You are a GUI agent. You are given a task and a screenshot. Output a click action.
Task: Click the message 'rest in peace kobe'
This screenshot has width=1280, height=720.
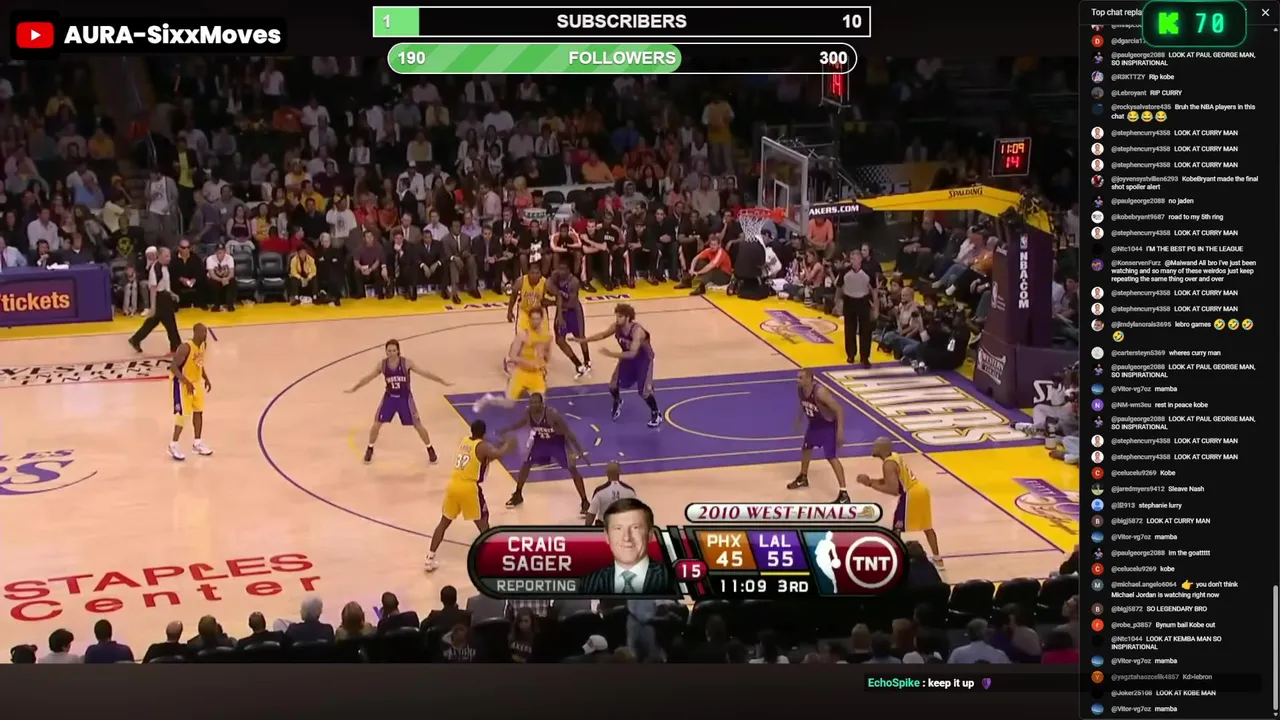1181,405
